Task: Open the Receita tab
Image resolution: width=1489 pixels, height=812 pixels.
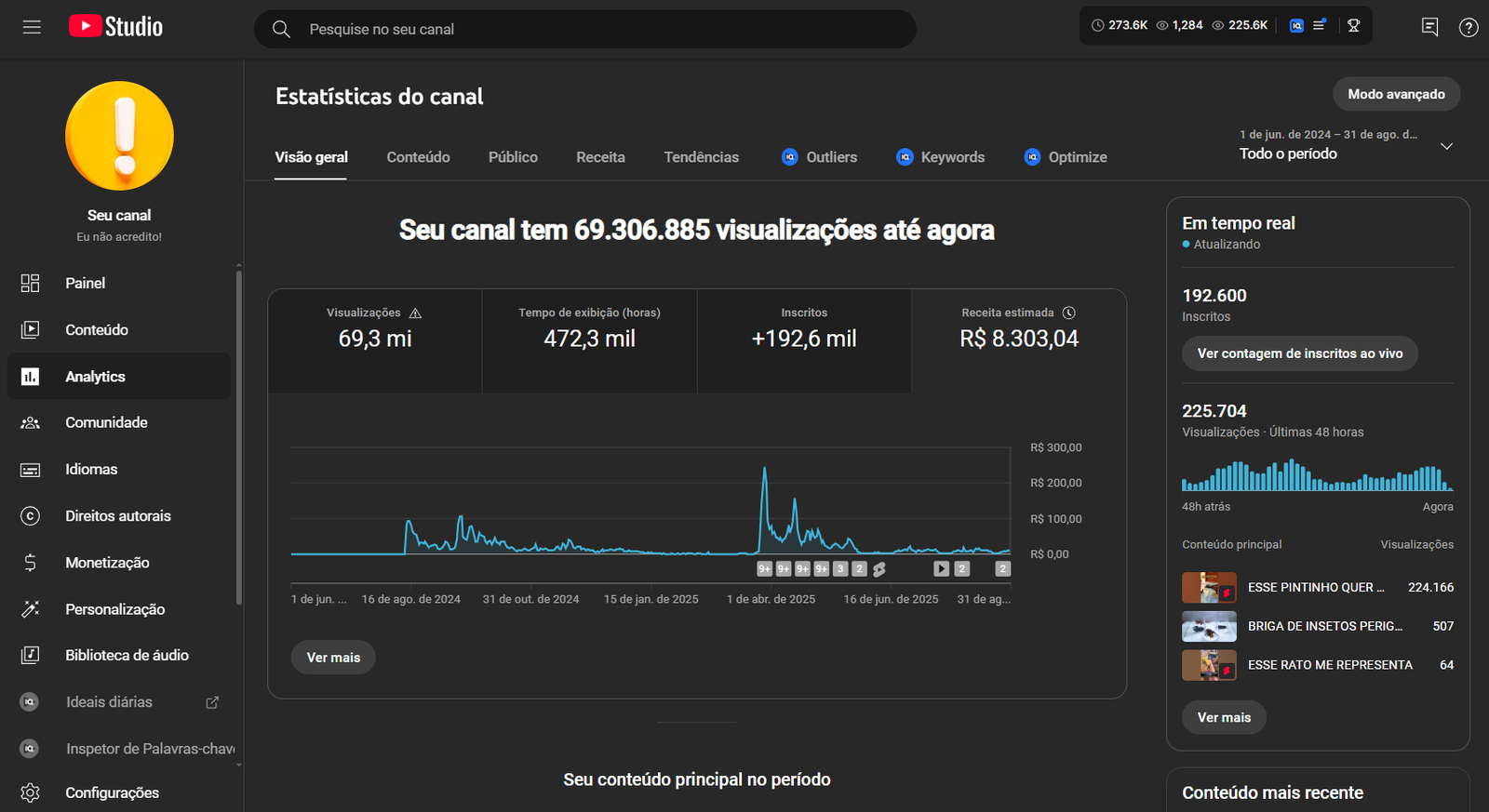Action: pyautogui.click(x=600, y=157)
